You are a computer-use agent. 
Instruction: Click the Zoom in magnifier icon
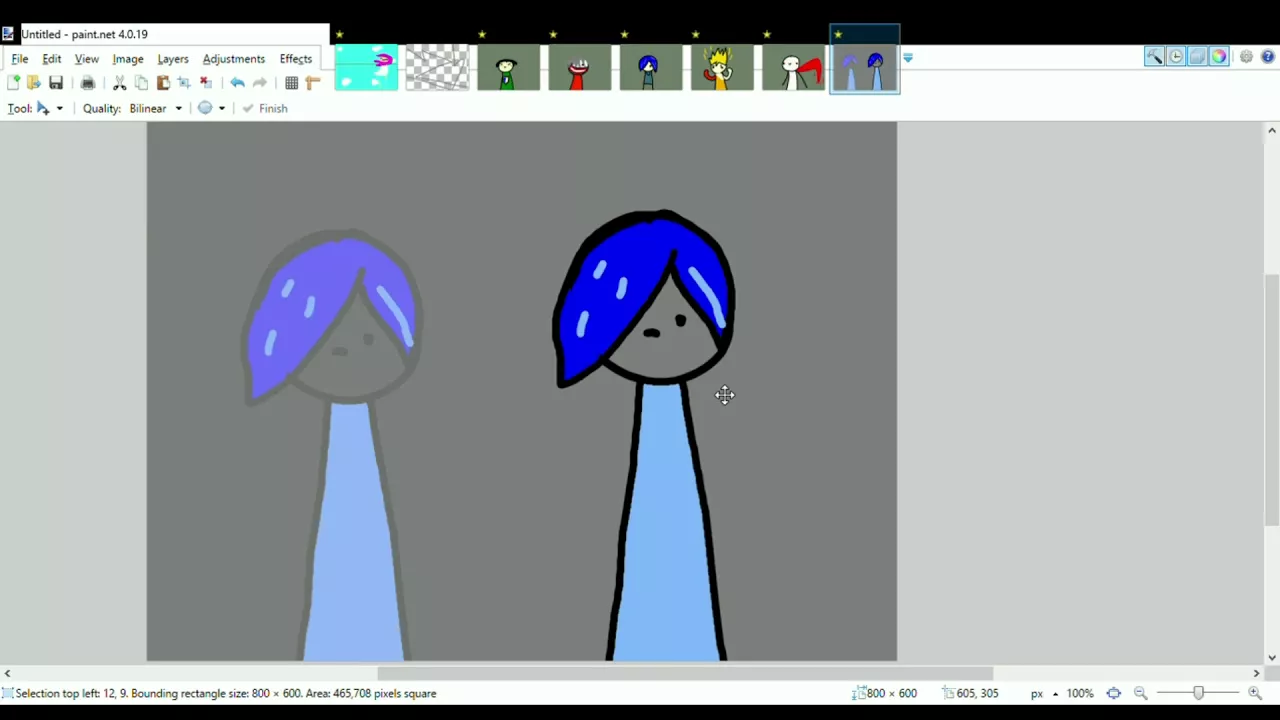(1255, 693)
